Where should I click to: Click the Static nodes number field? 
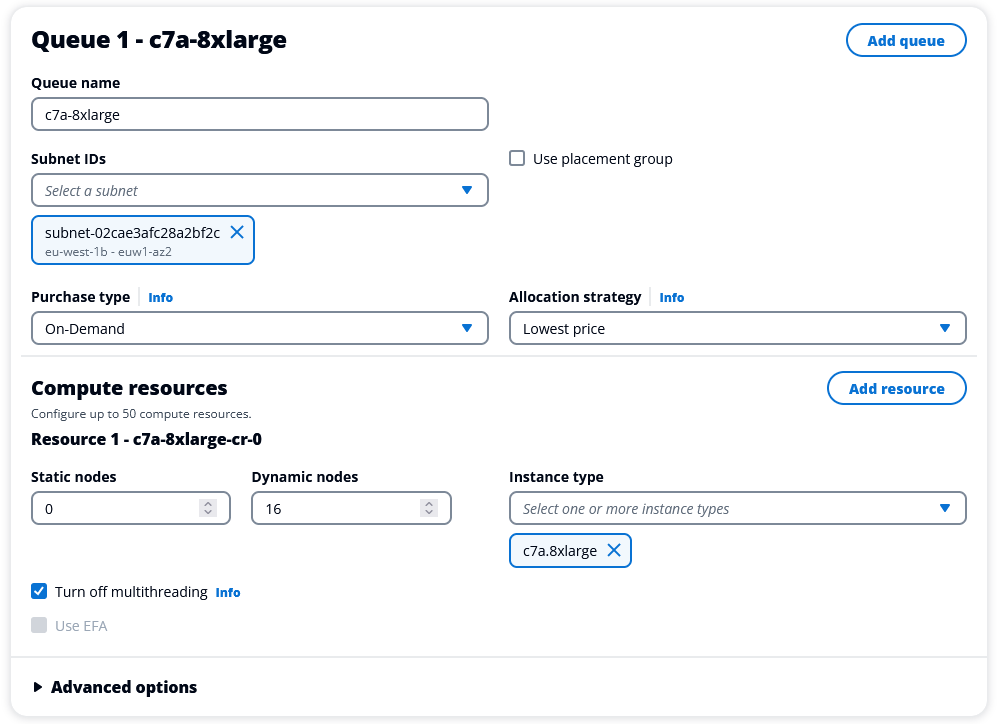(x=115, y=508)
